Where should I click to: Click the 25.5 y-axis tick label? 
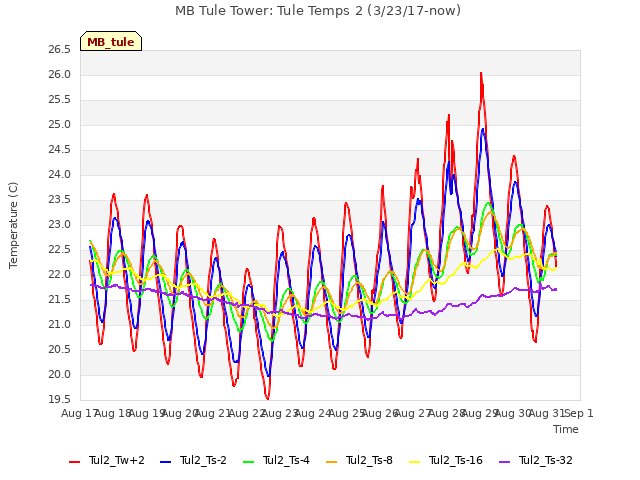60,100
